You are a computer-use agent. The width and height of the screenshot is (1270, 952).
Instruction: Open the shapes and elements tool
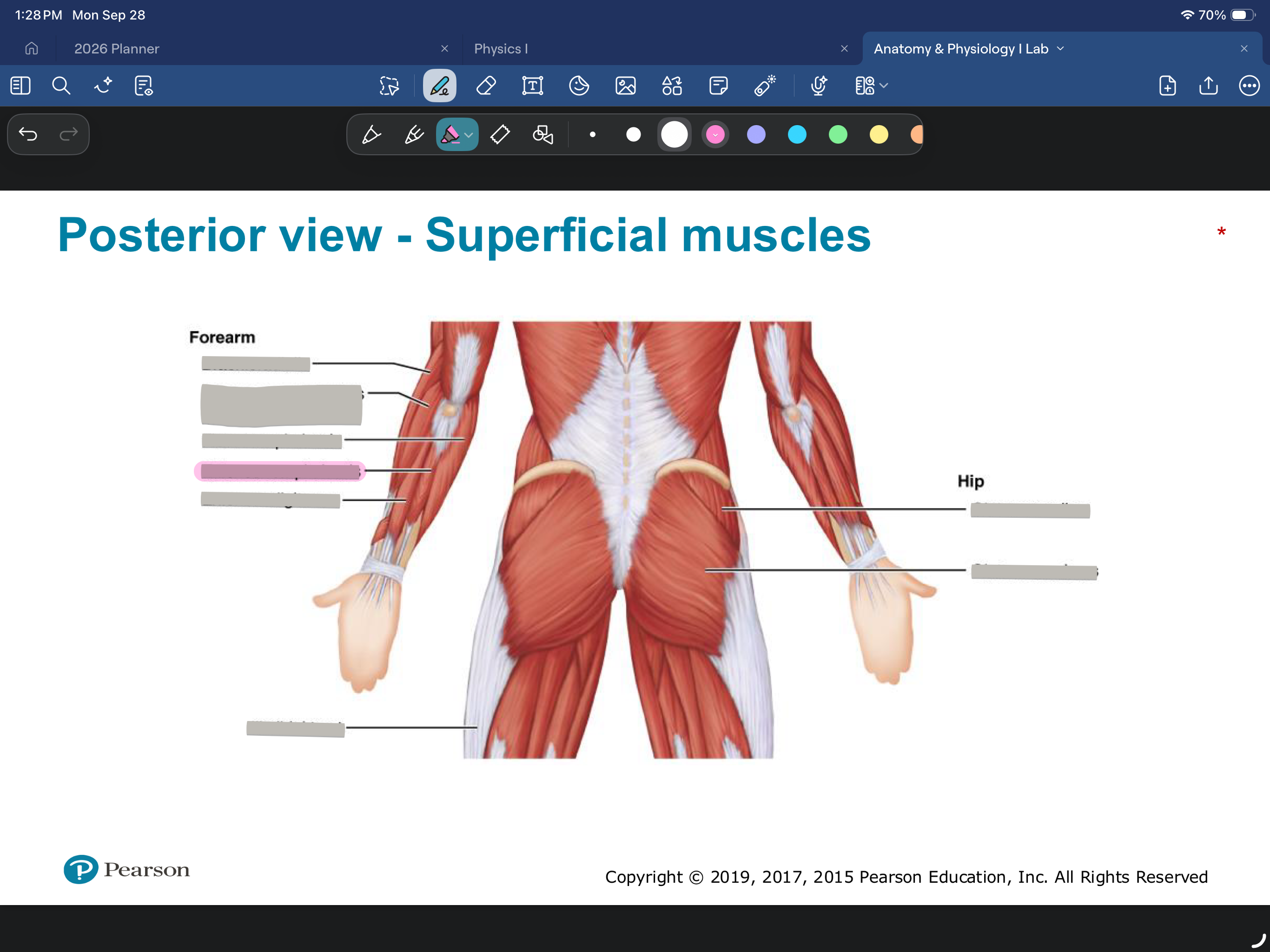tap(672, 86)
